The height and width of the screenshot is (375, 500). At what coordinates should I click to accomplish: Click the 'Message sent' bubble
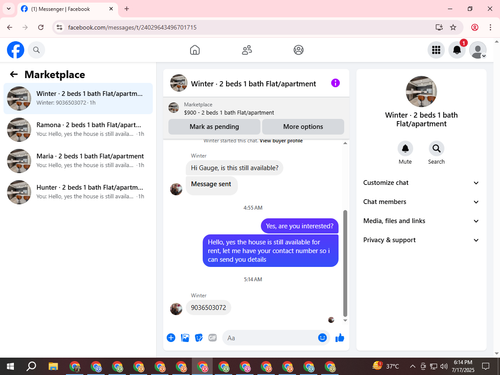(211, 186)
